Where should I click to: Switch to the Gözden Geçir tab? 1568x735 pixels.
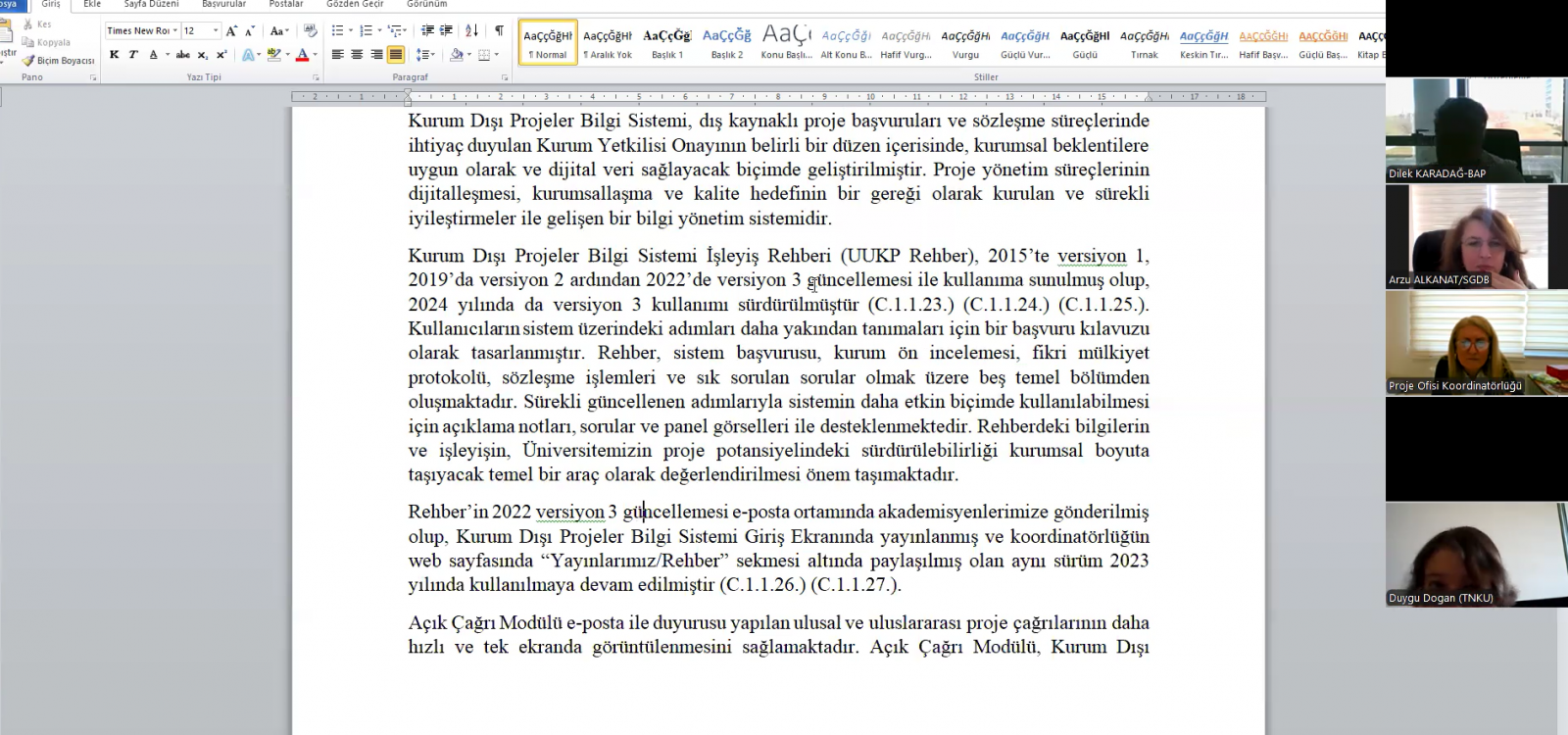coord(355,5)
